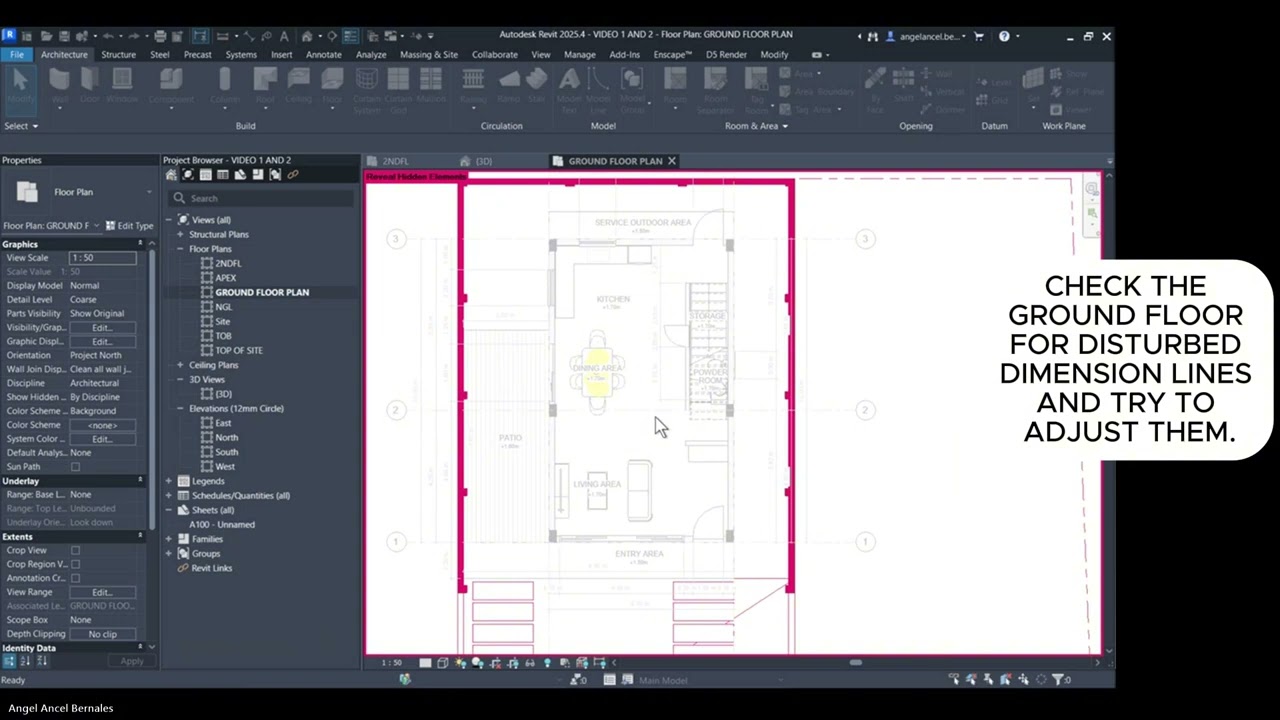Viewport: 1280px width, 720px height.
Task: Click the link chain icon in Project Browser toolbar
Action: pos(293,175)
